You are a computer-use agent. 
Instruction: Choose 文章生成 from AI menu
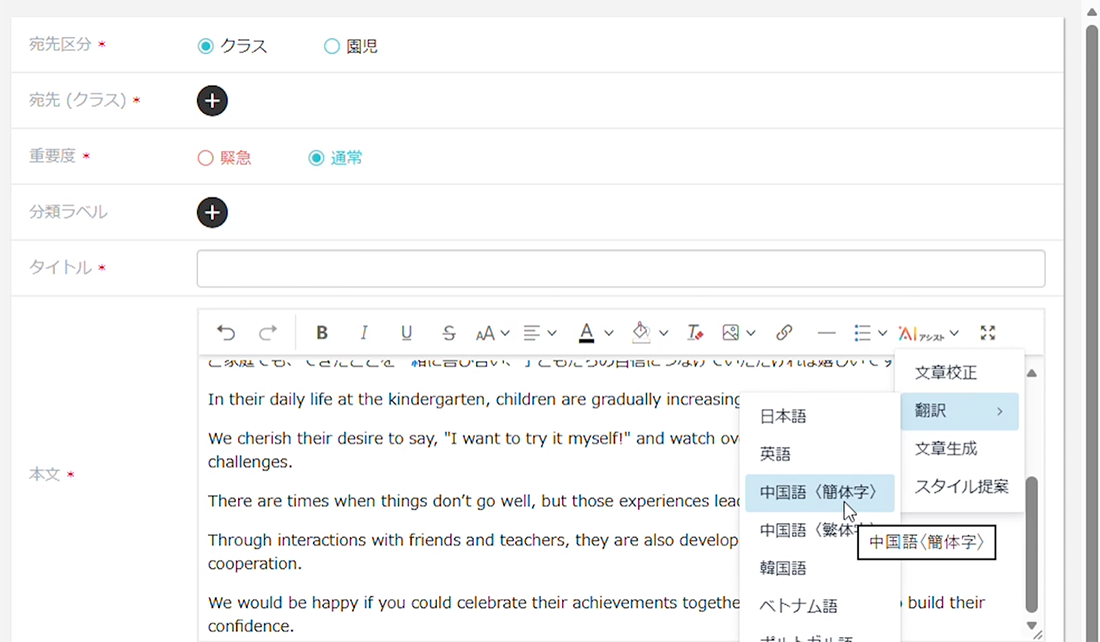tap(959, 449)
